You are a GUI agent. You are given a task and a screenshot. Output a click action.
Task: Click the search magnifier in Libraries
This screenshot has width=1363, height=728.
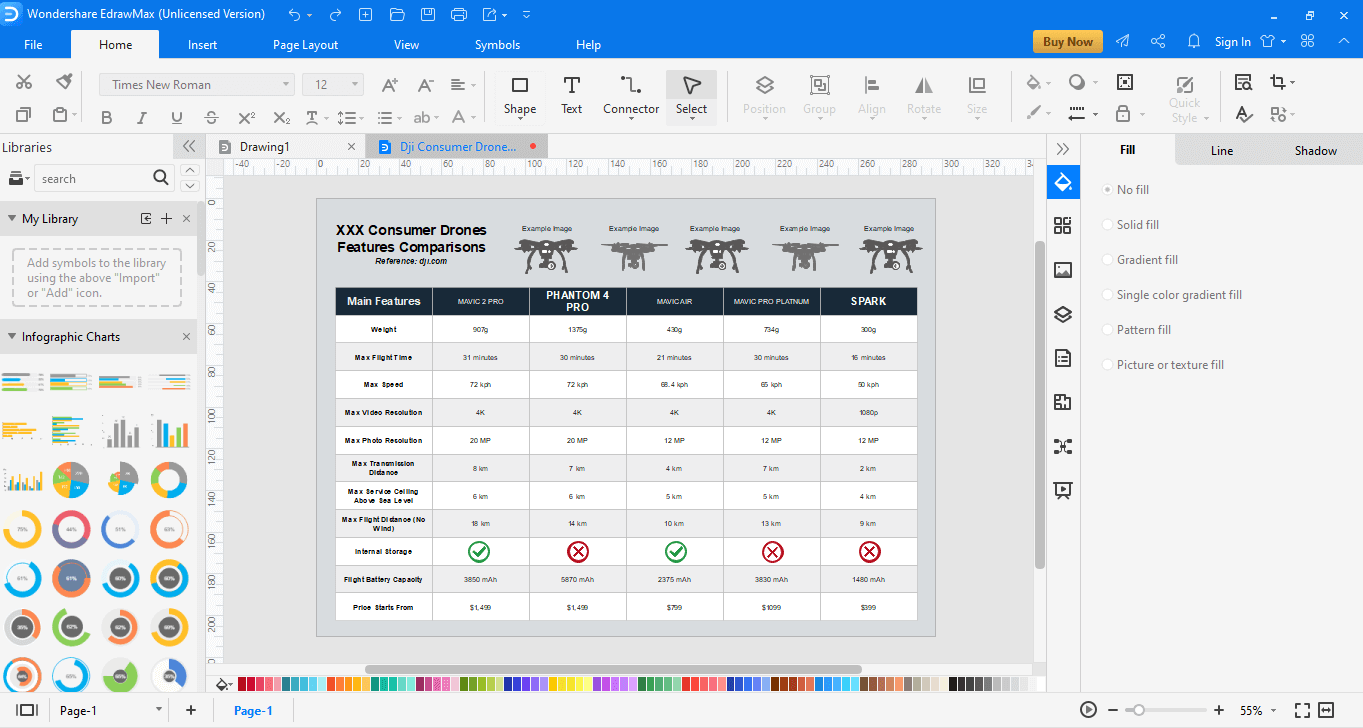tap(162, 178)
